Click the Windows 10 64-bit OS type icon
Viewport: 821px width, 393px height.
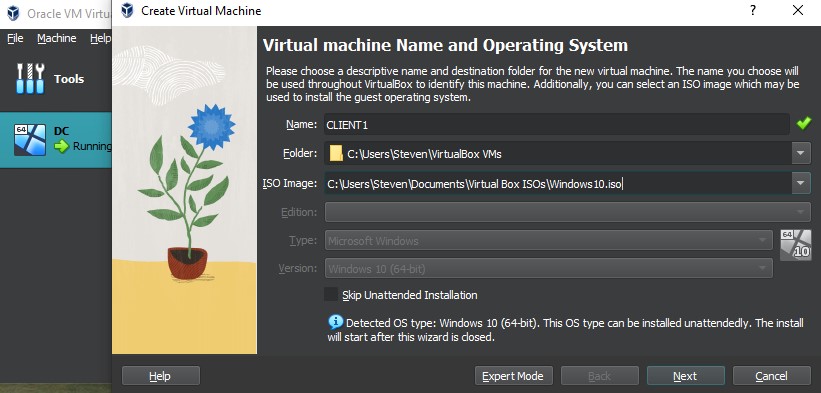(795, 244)
